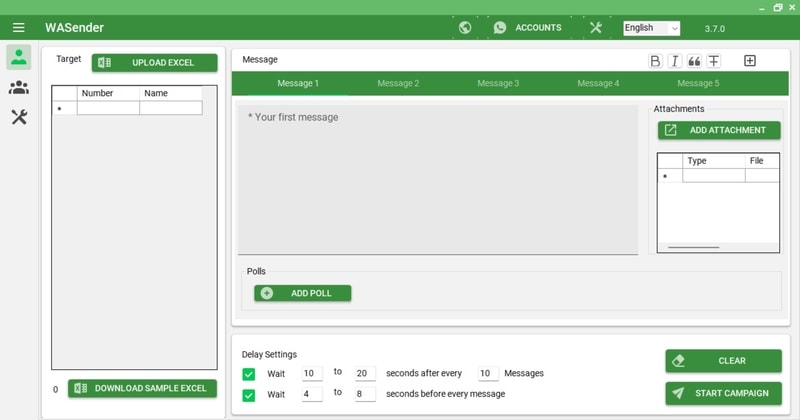
Task: Click the File column header in attachments
Action: 762,161
